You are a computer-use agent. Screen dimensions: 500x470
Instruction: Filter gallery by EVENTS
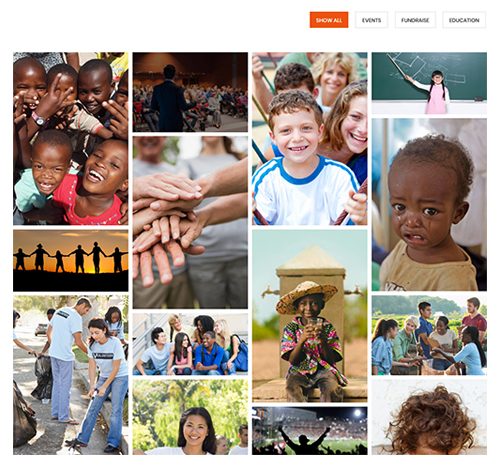(371, 20)
